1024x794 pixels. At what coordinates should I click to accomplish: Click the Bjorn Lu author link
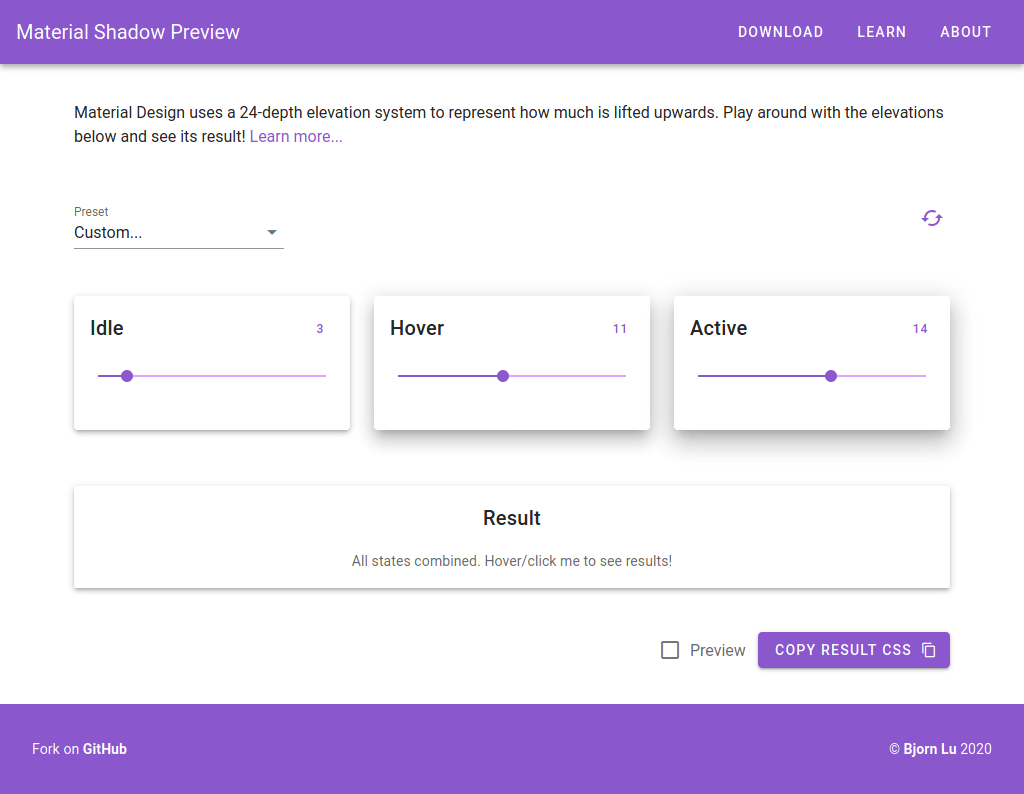(x=931, y=748)
